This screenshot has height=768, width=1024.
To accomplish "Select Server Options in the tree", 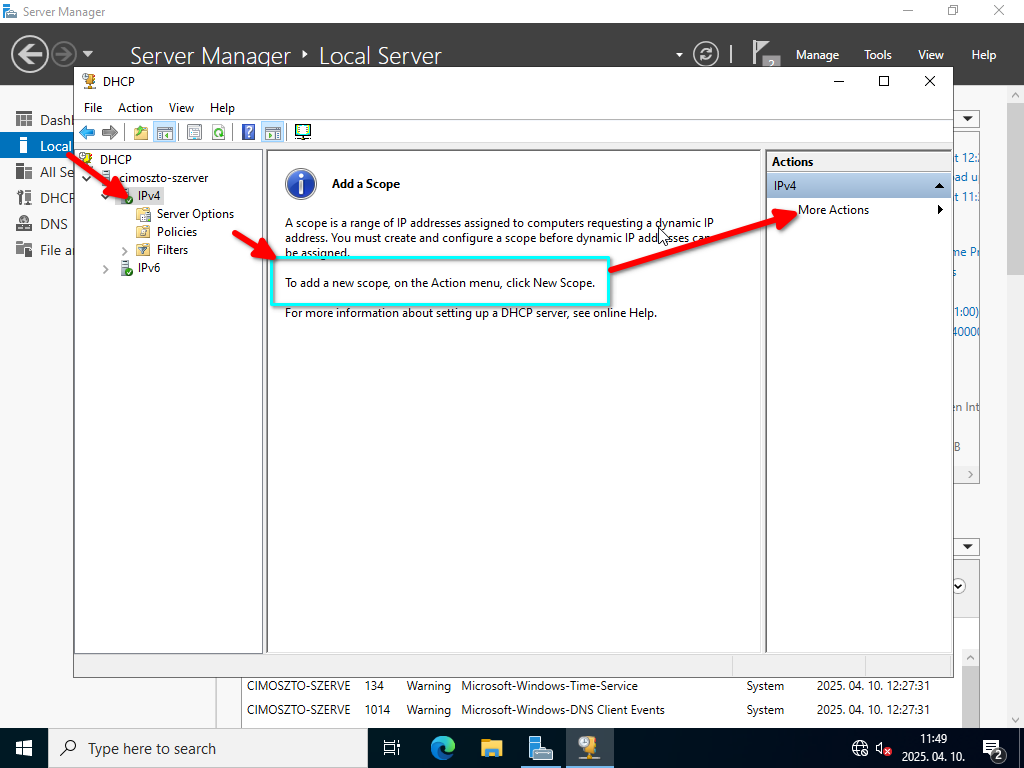I will pos(195,214).
